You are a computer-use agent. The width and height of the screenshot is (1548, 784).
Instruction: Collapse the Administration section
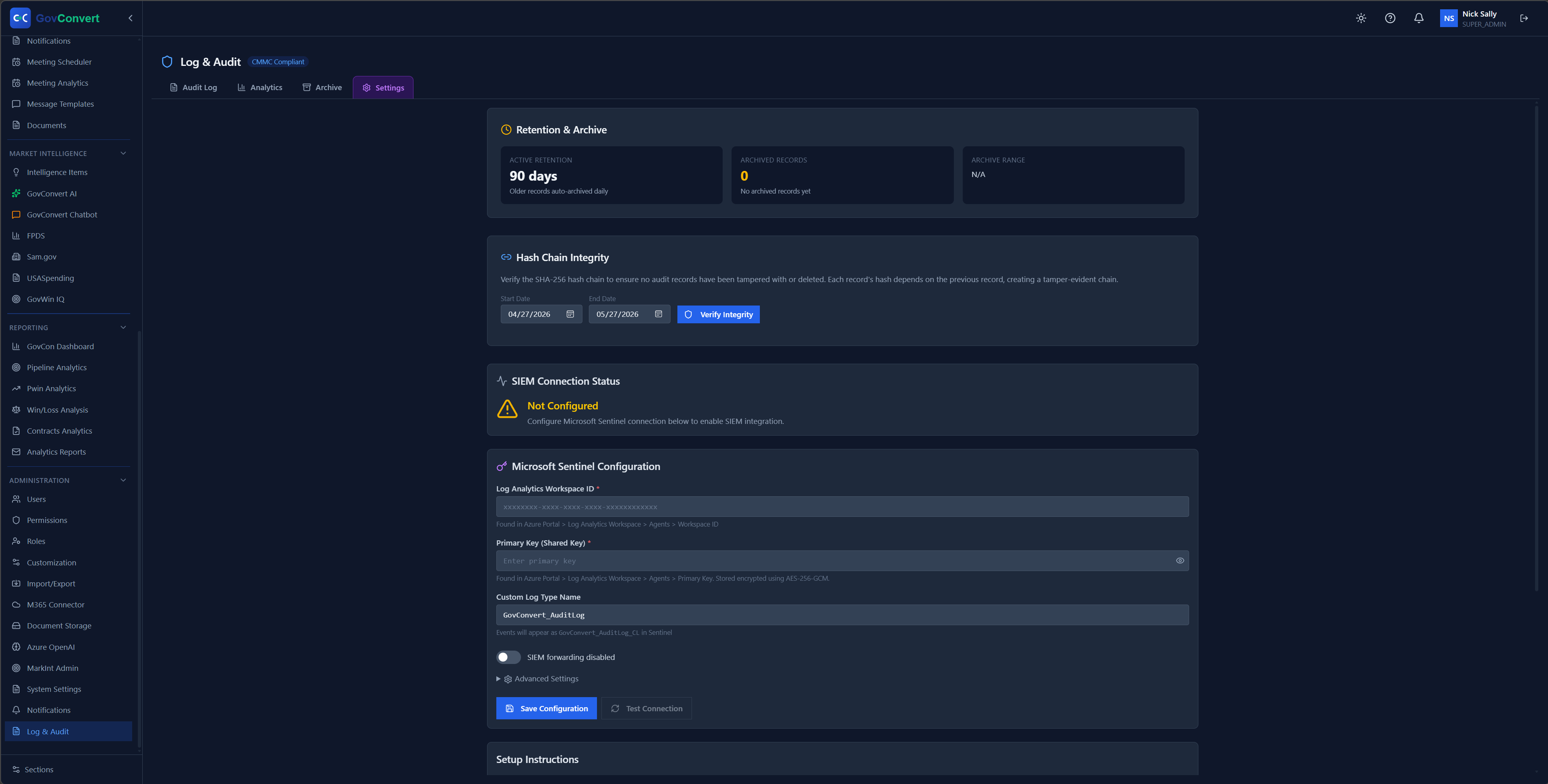point(123,480)
